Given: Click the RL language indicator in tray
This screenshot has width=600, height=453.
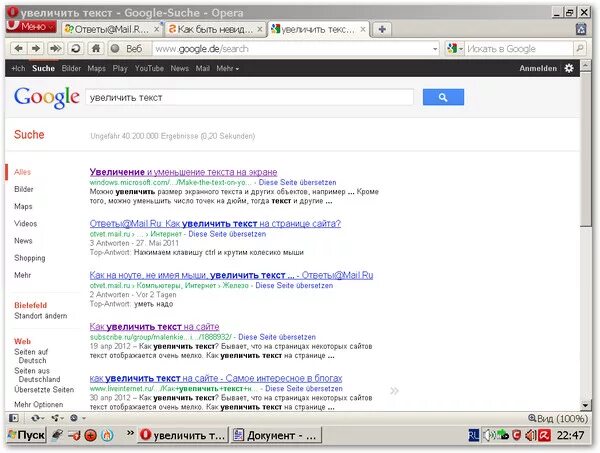Looking at the screenshot, I should coord(474,435).
